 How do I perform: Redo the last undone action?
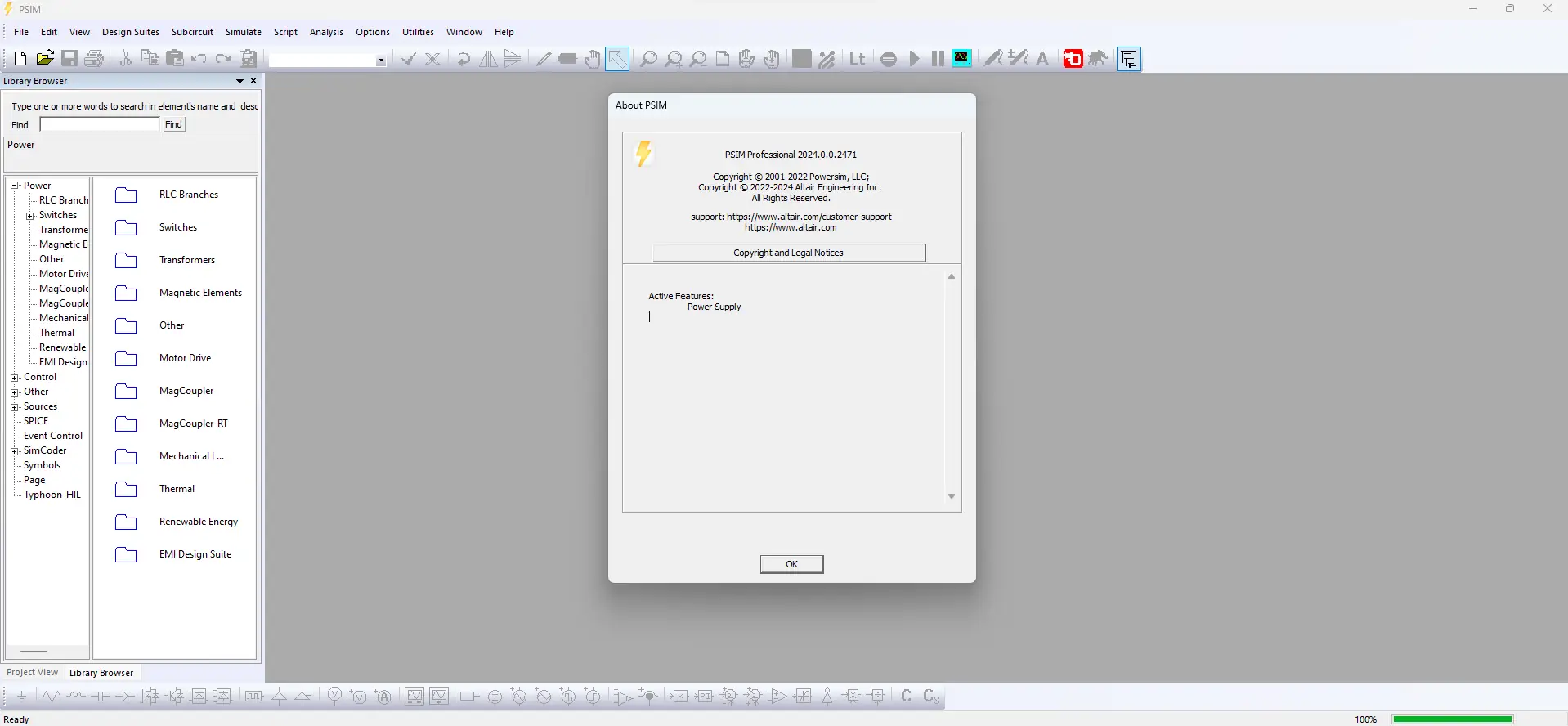[223, 58]
